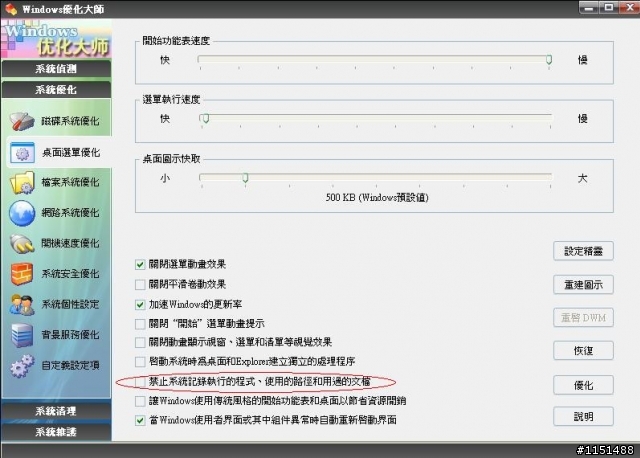640x458 pixels.
Task: Enable the 關閉平滑卷動效果 checkbox
Action: tap(140, 284)
